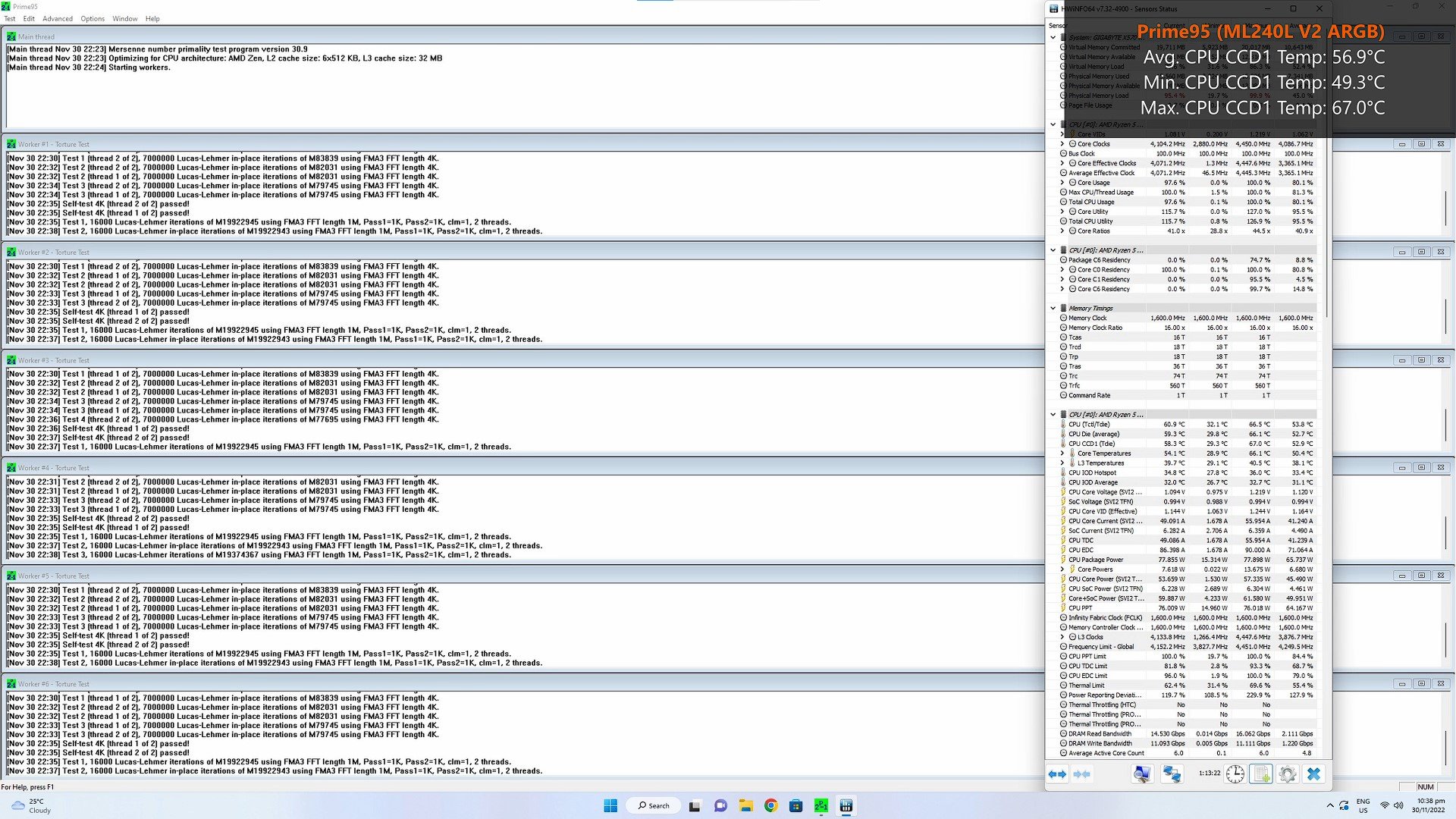
Task: Open the Options menu in Prime95
Action: click(x=93, y=19)
